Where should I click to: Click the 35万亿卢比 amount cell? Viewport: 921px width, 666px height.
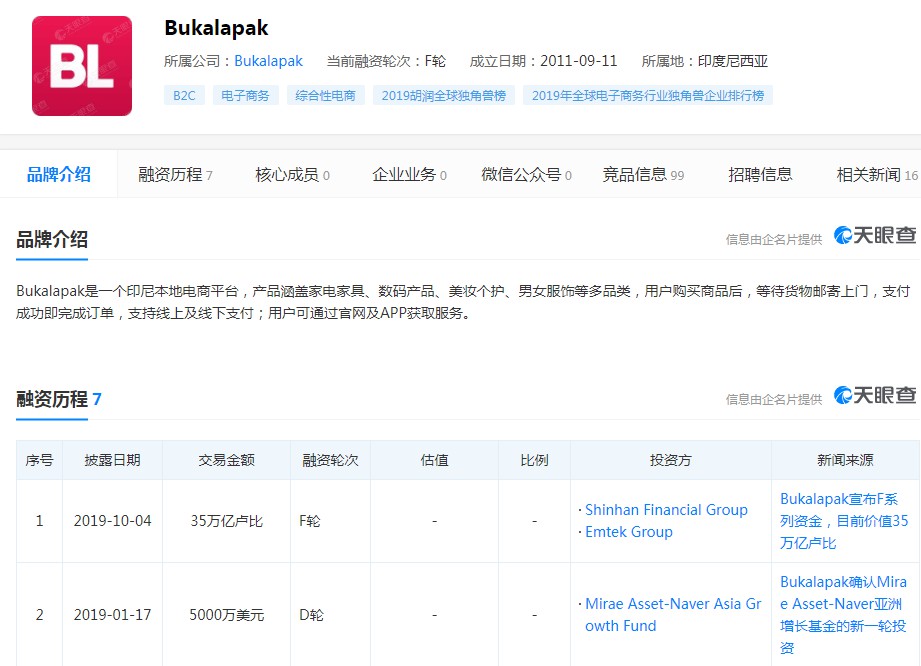point(226,521)
